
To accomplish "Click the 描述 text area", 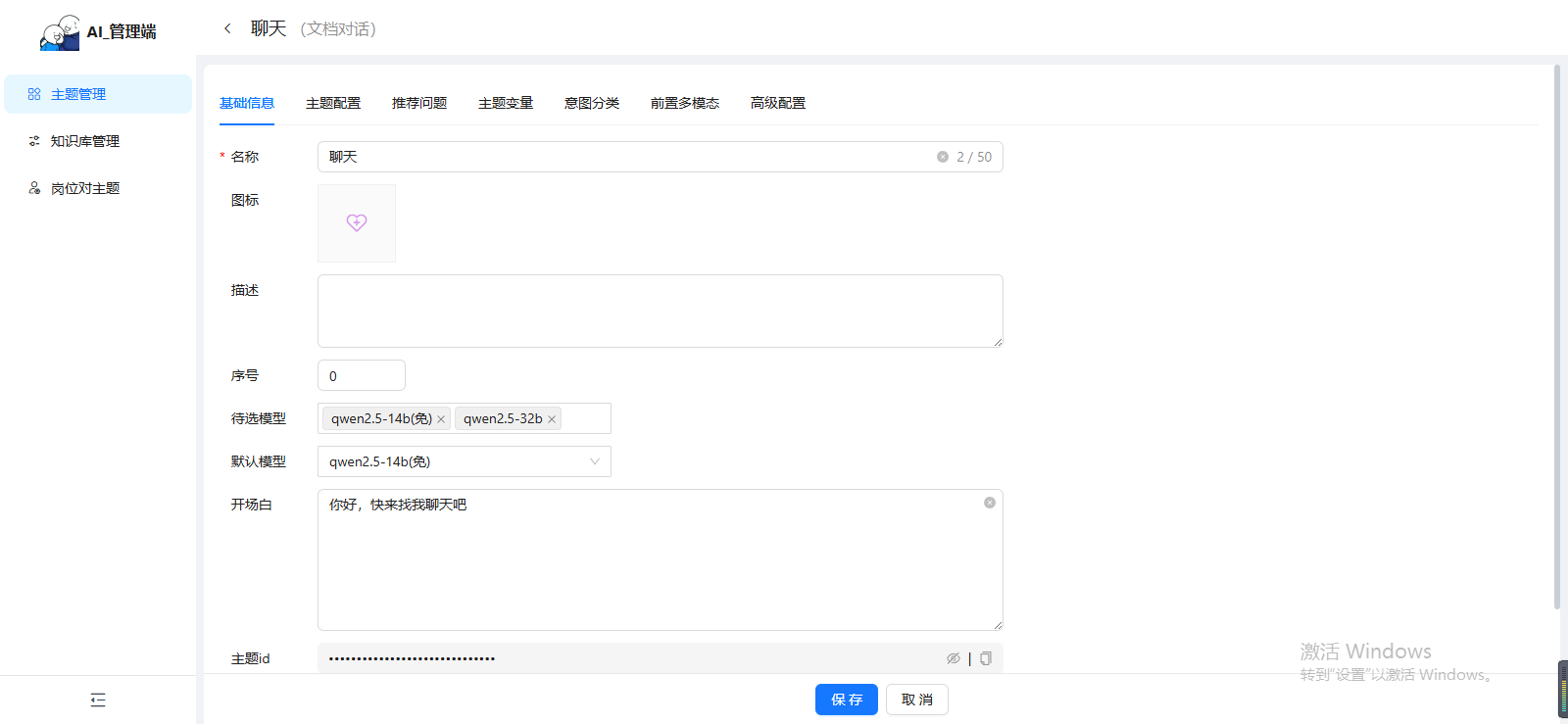I will (x=660, y=311).
